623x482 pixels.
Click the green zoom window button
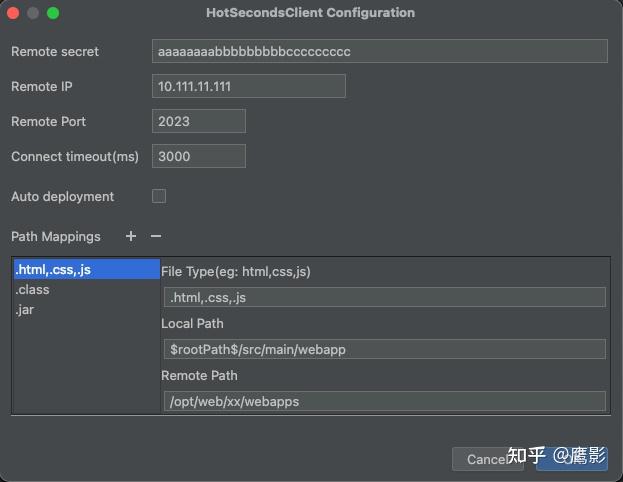point(53,13)
